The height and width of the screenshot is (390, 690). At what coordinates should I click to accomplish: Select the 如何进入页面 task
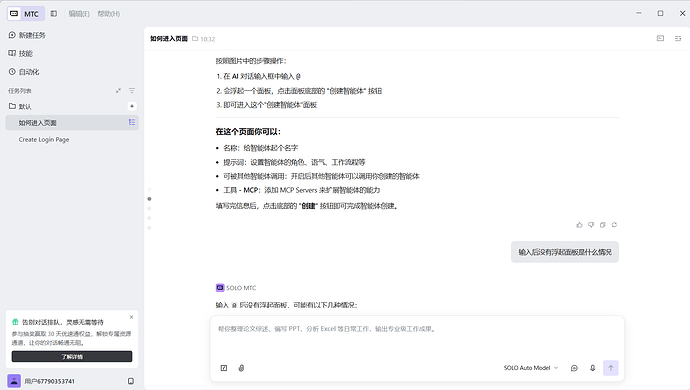point(72,122)
